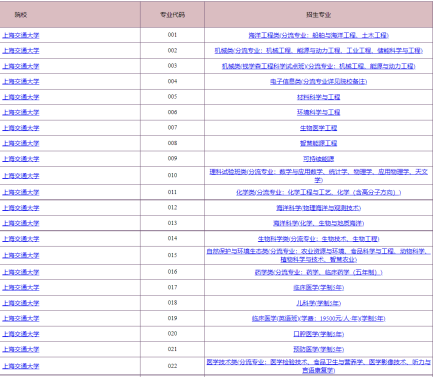The width and height of the screenshot is (433, 377).
Task: Select the code cell 001
Action: coord(172,35)
